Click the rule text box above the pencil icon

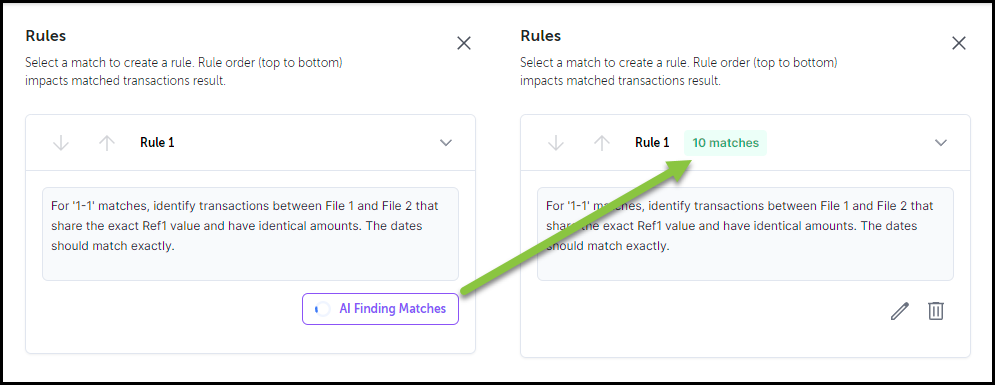(x=745, y=233)
